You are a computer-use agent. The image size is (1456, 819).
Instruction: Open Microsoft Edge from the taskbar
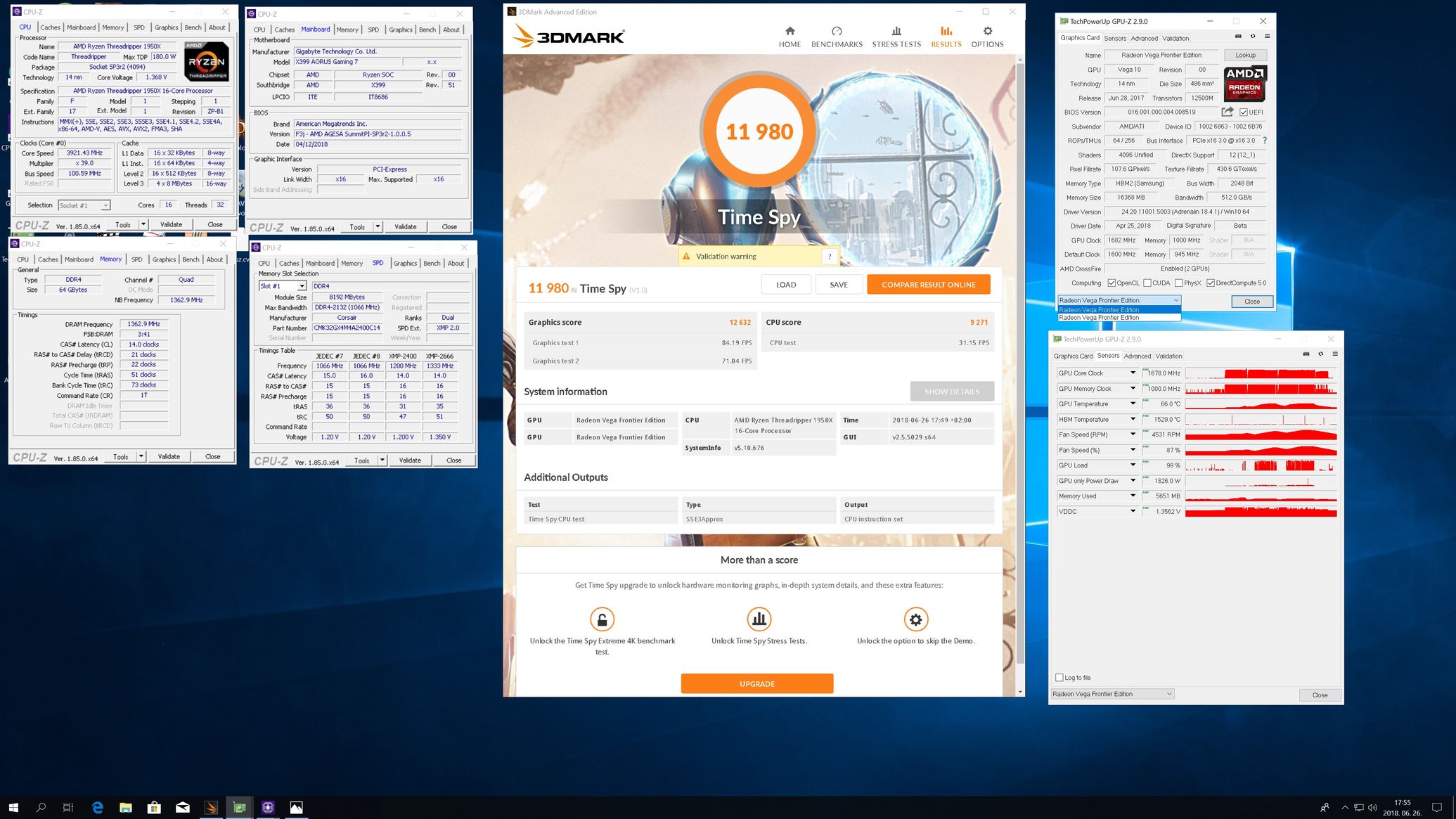point(97,808)
